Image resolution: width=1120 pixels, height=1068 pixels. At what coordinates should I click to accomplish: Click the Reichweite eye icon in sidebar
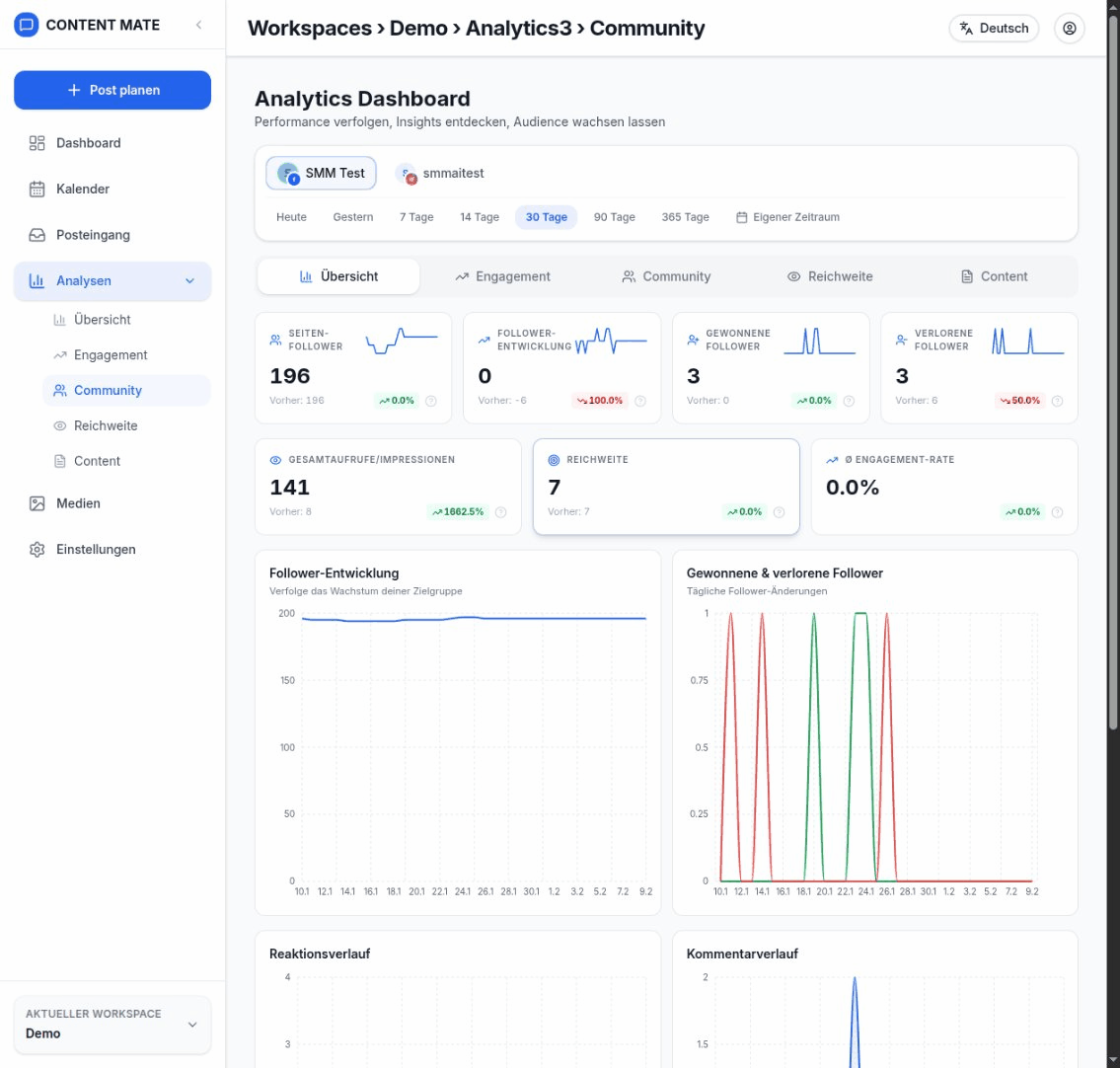(60, 425)
